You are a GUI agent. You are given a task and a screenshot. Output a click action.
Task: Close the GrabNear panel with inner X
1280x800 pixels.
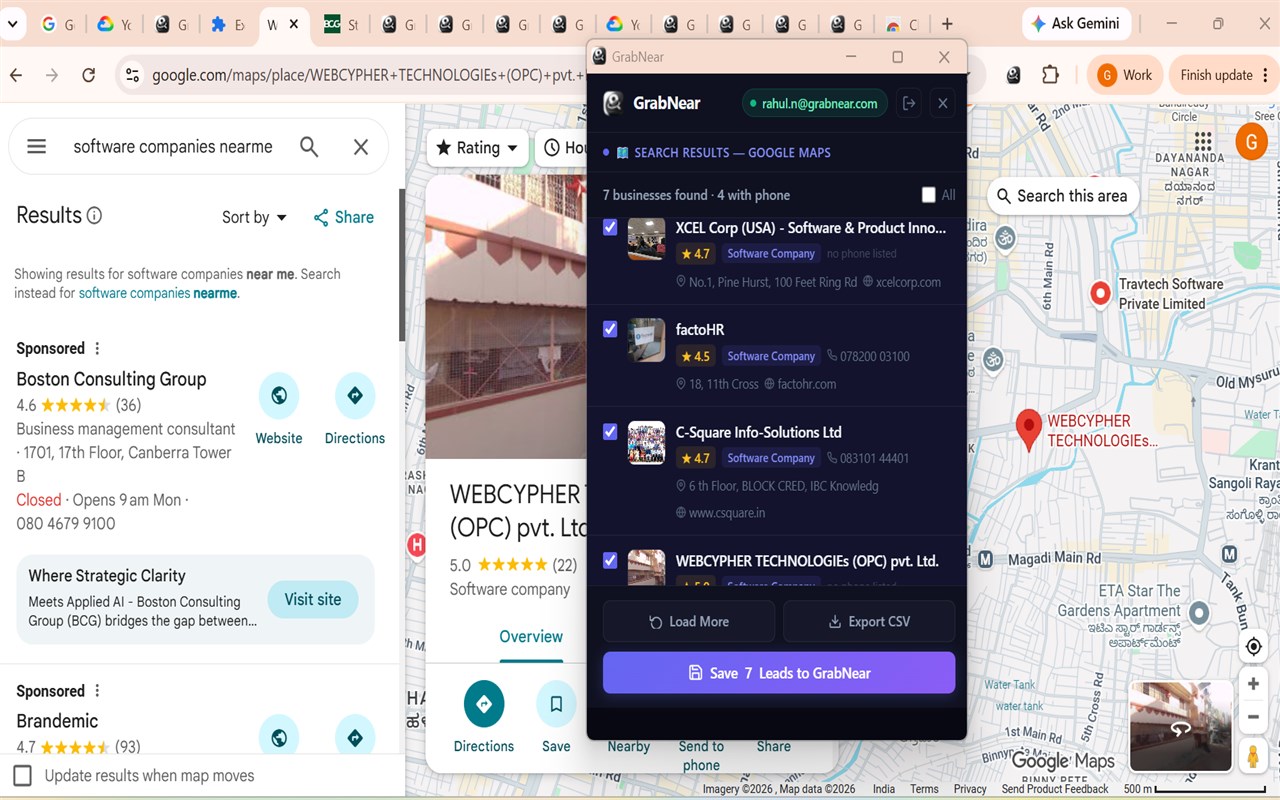942,103
